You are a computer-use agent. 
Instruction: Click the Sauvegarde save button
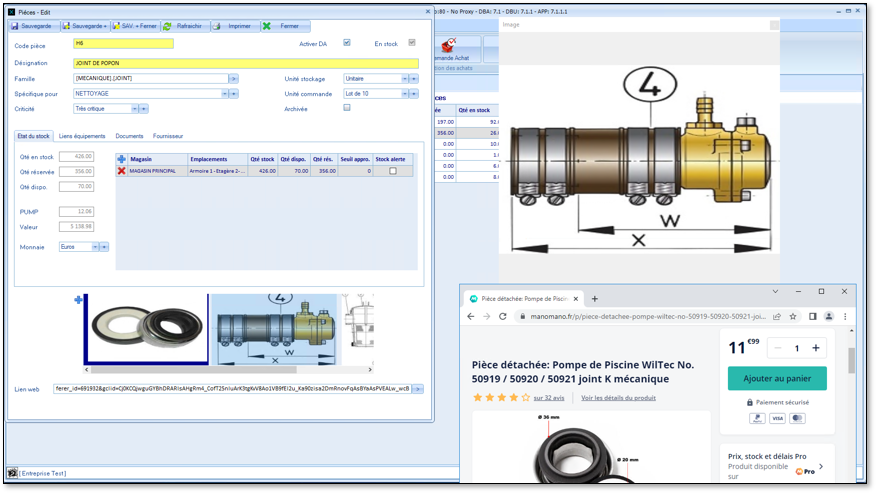click(x=32, y=26)
